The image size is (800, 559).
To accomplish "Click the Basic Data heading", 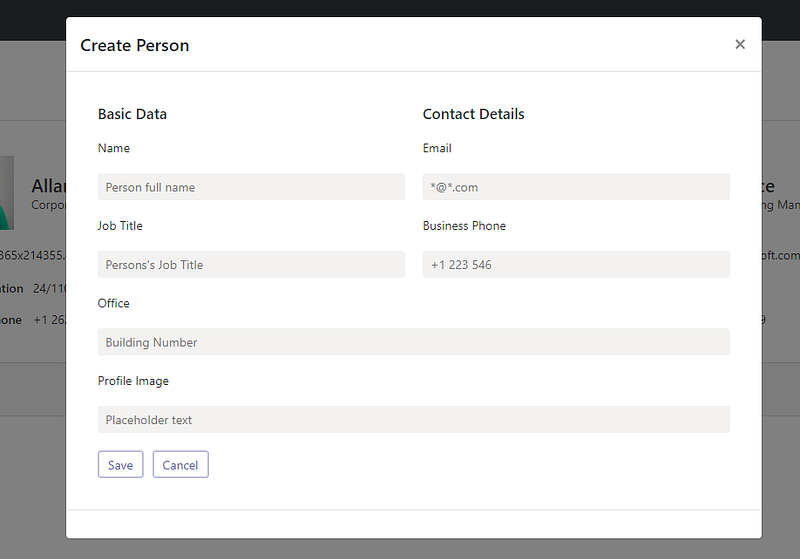I will 132,114.
